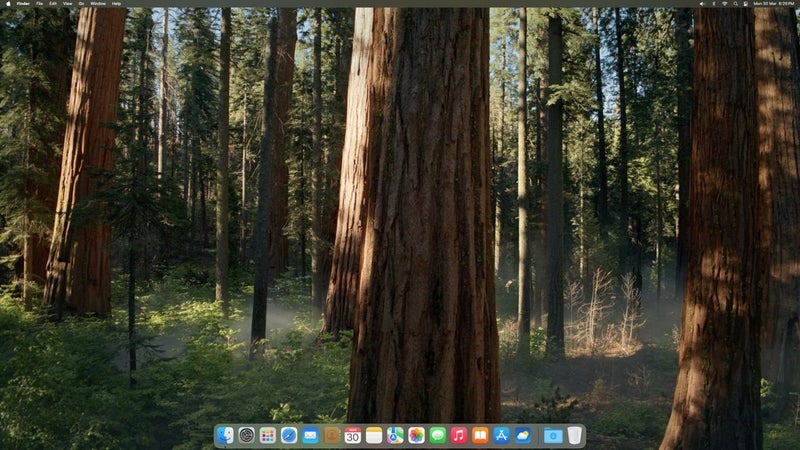This screenshot has width=800, height=450.
Task: Open the Edit menu
Action: [x=53, y=4]
